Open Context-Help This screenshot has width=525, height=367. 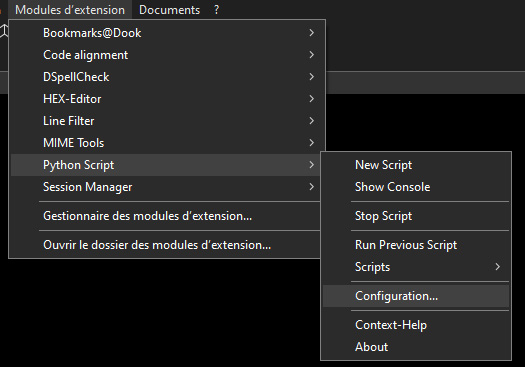(x=416, y=325)
